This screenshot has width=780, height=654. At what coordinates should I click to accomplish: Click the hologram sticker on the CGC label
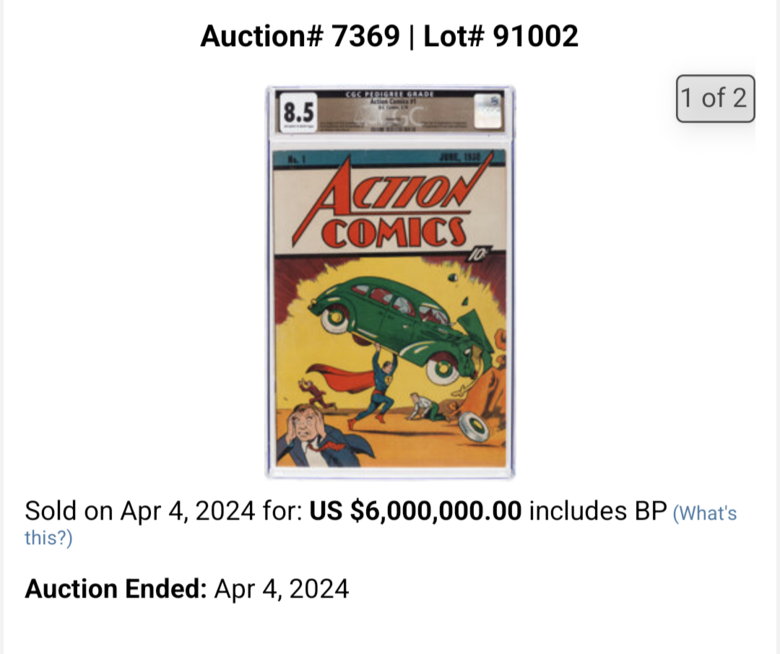coord(488,111)
